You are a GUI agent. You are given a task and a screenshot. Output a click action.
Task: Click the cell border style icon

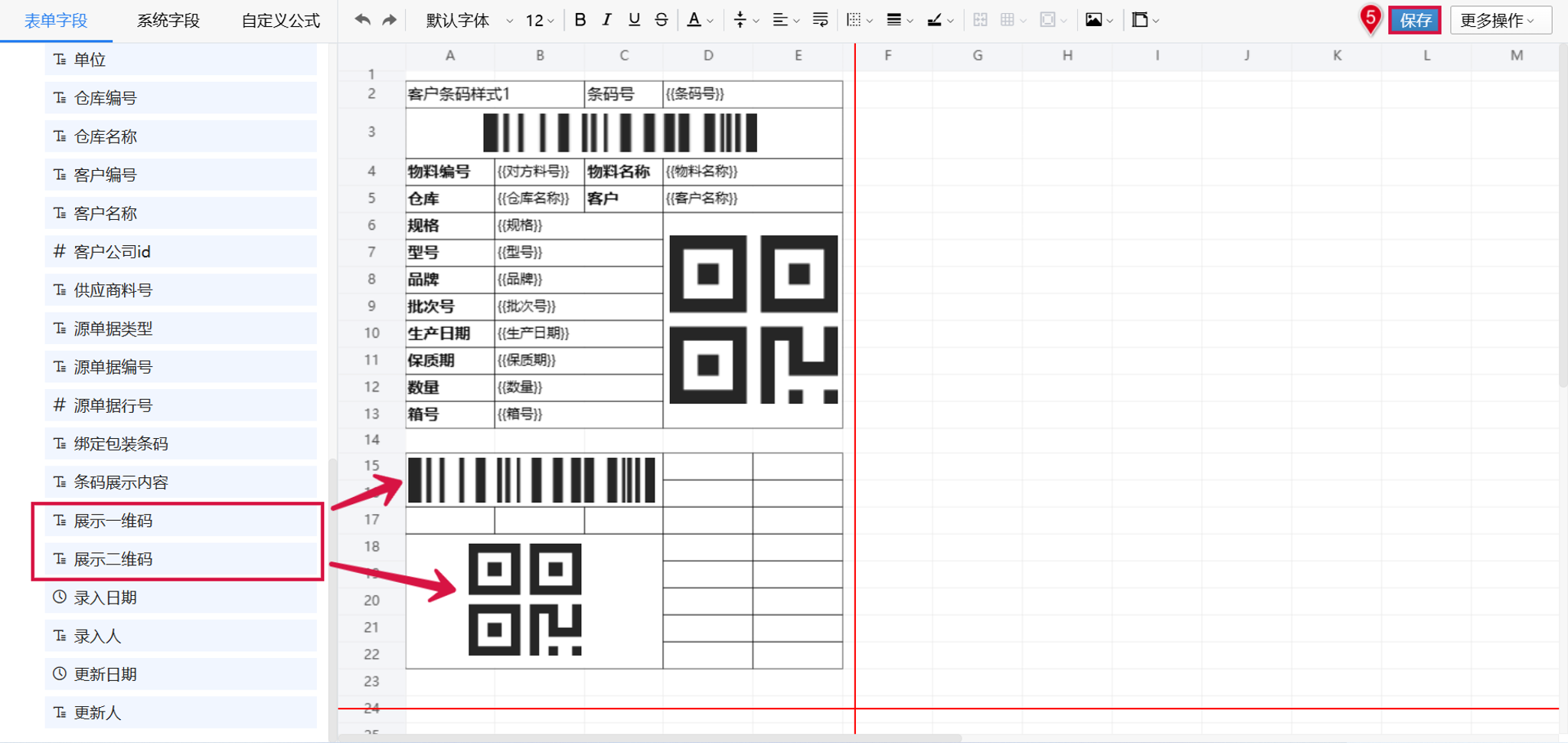pyautogui.click(x=854, y=20)
